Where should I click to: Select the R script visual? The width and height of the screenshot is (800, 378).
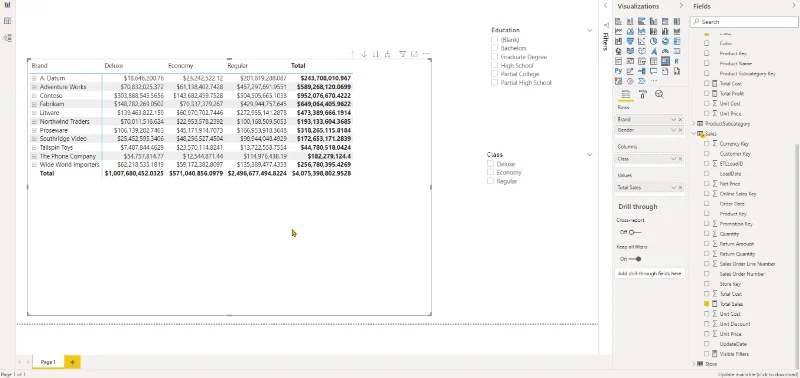coord(677,61)
